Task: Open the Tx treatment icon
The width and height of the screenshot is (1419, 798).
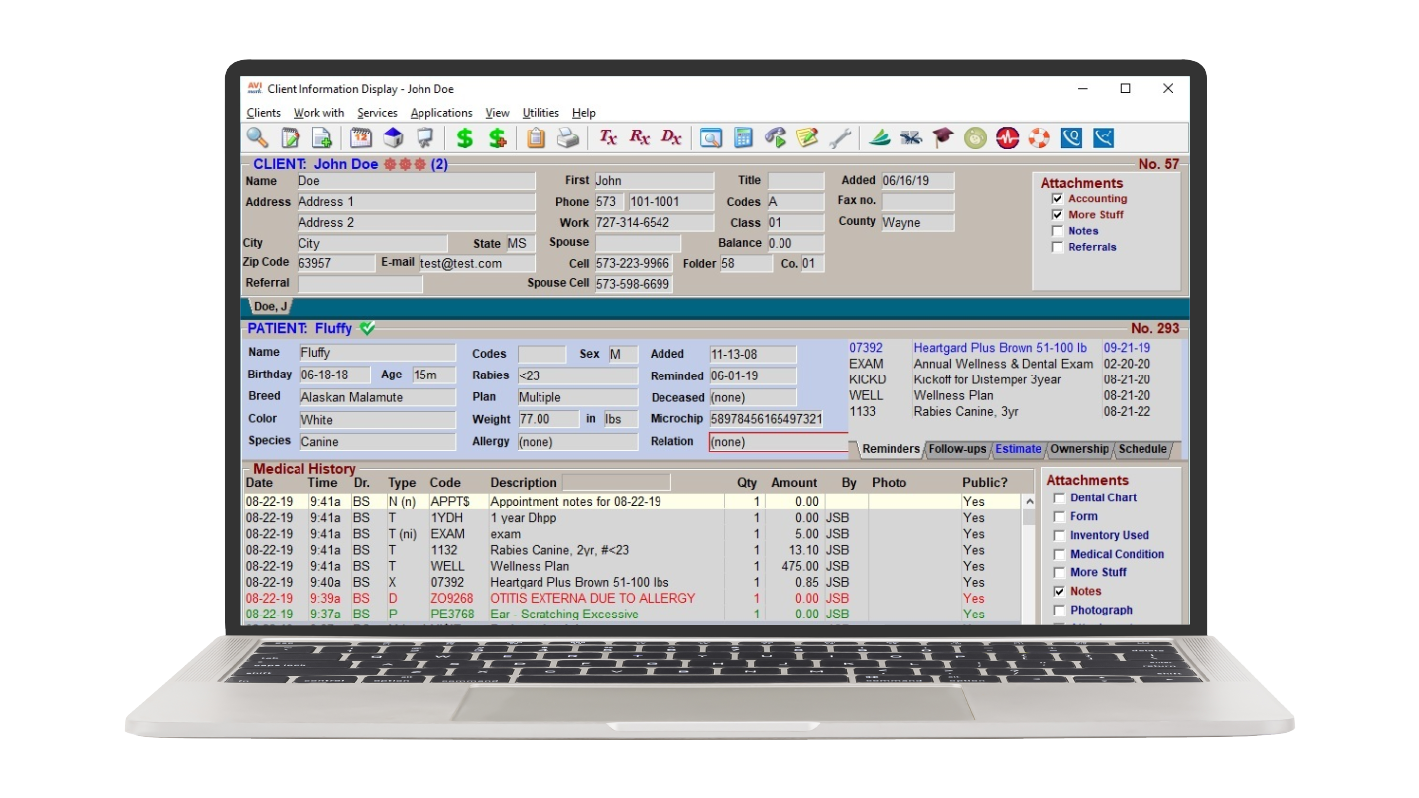Action: coord(608,138)
